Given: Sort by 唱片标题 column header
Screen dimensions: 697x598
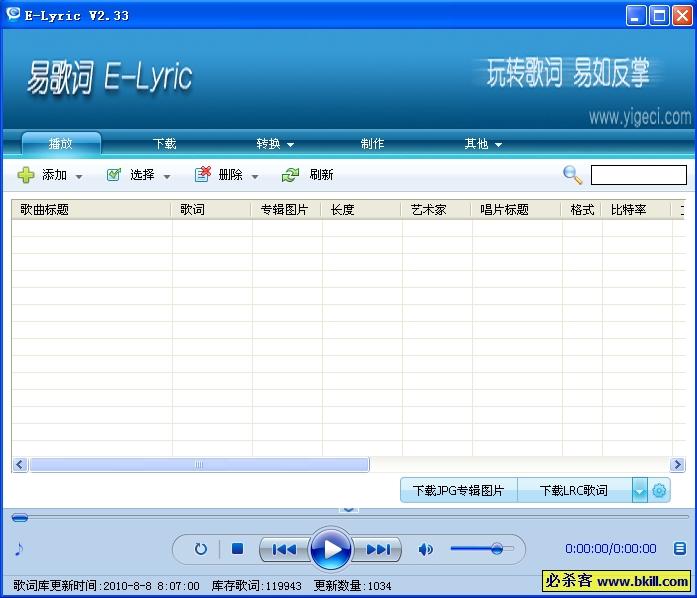Looking at the screenshot, I should (x=516, y=209).
